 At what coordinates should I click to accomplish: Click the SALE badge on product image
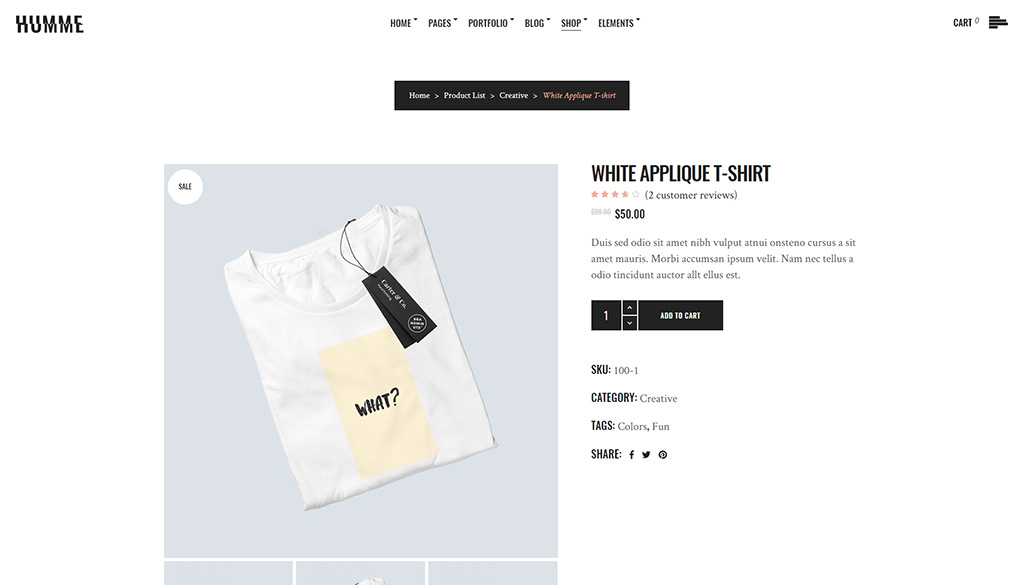(x=185, y=187)
